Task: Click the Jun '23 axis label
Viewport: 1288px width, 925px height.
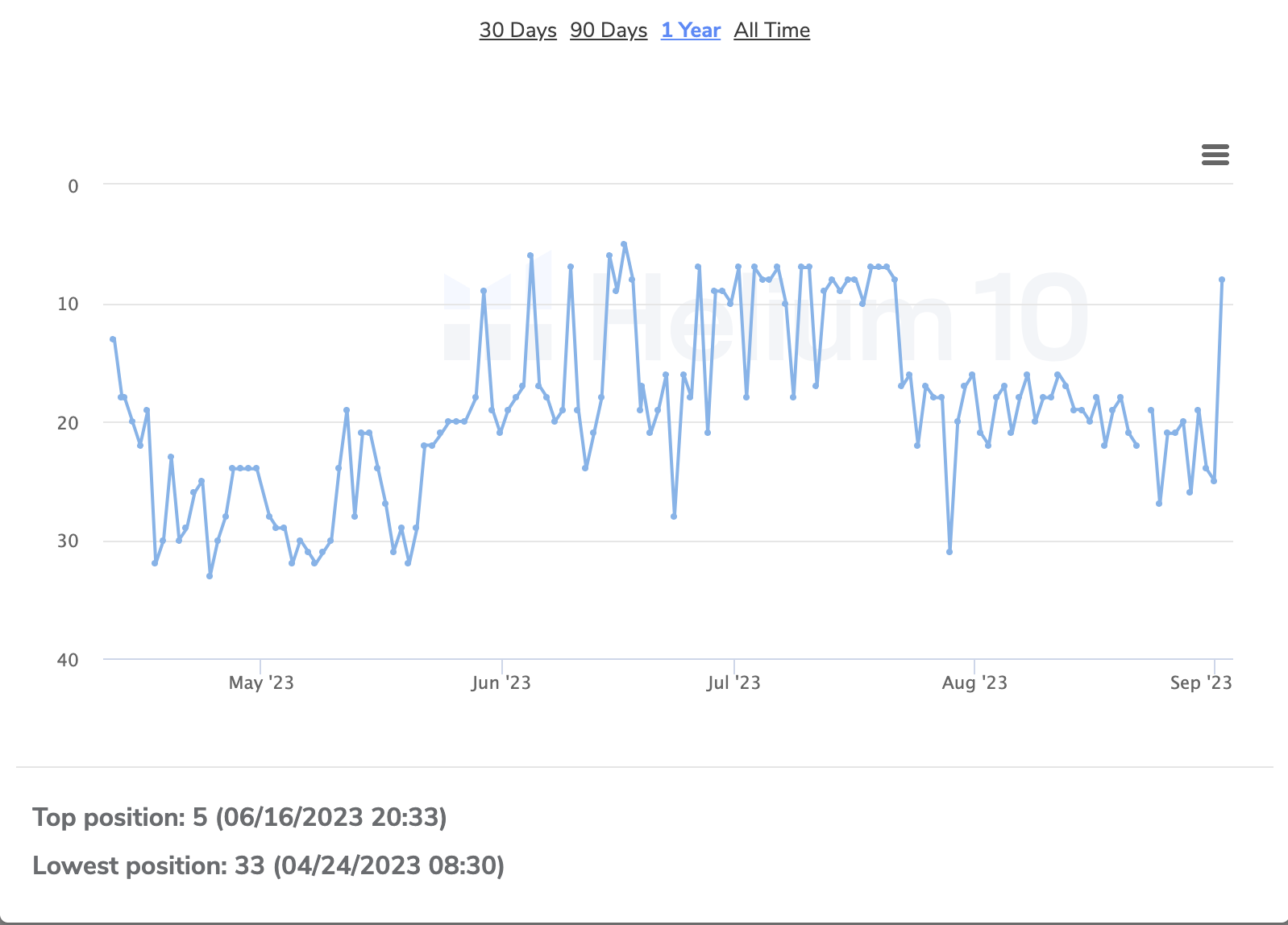Action: [x=501, y=683]
